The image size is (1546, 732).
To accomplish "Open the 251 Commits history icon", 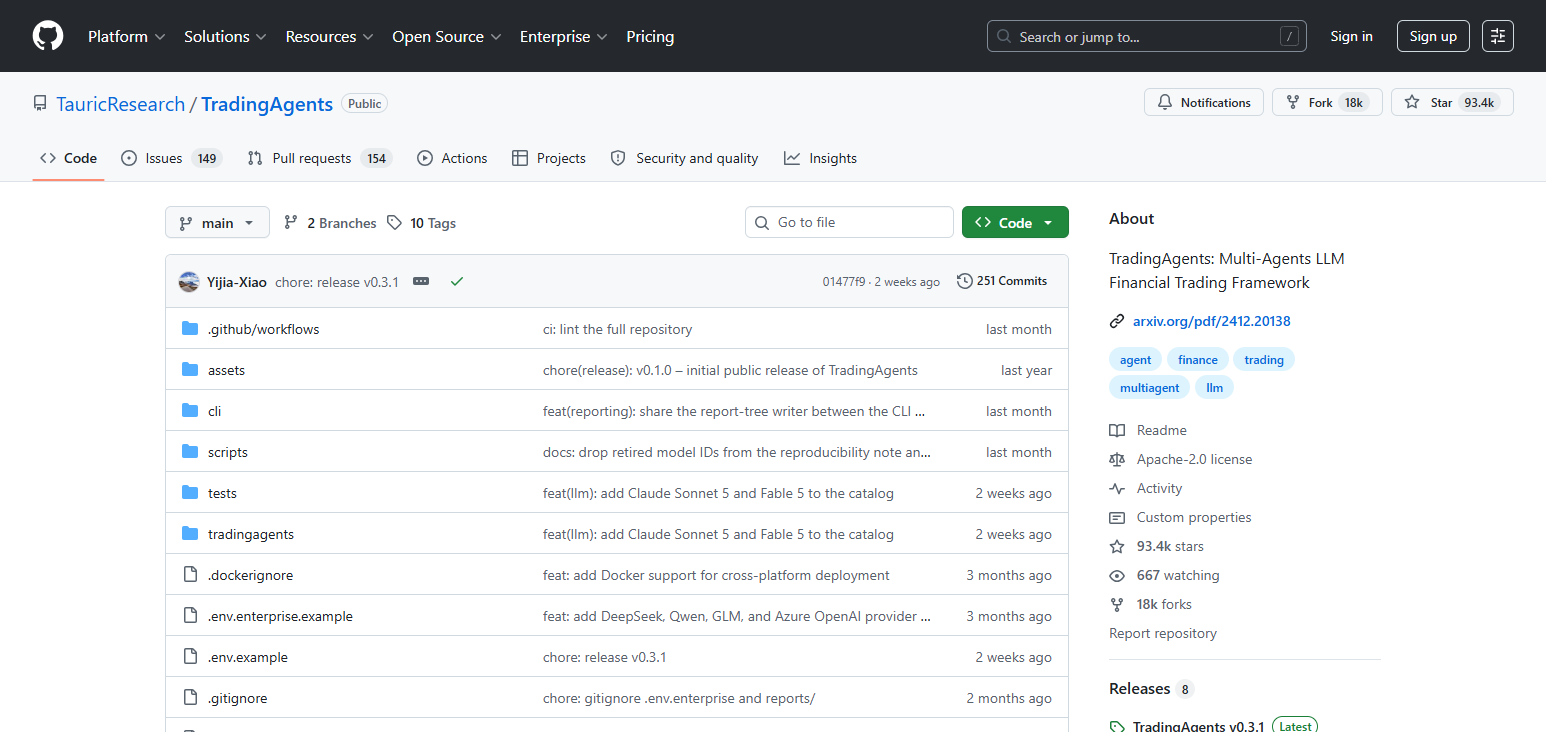I will pos(964,281).
